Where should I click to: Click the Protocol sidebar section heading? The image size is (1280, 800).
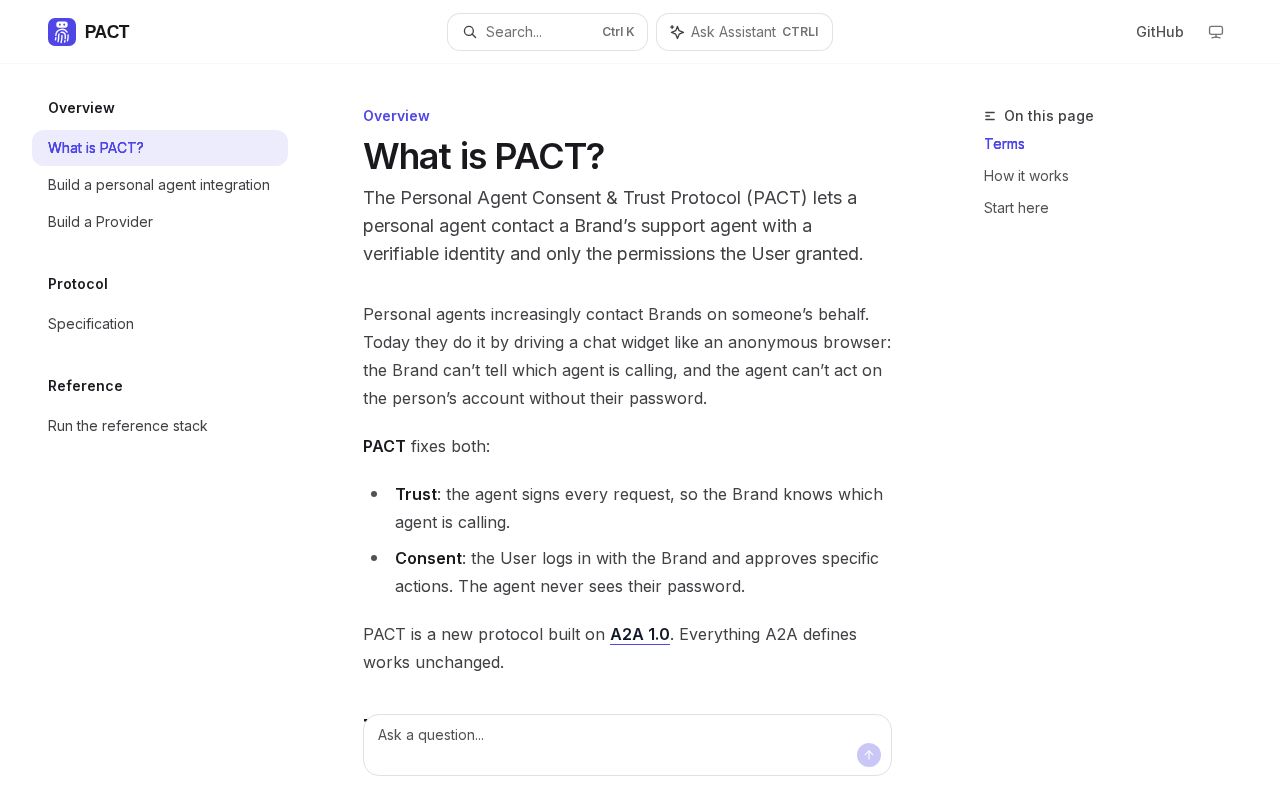(x=78, y=284)
